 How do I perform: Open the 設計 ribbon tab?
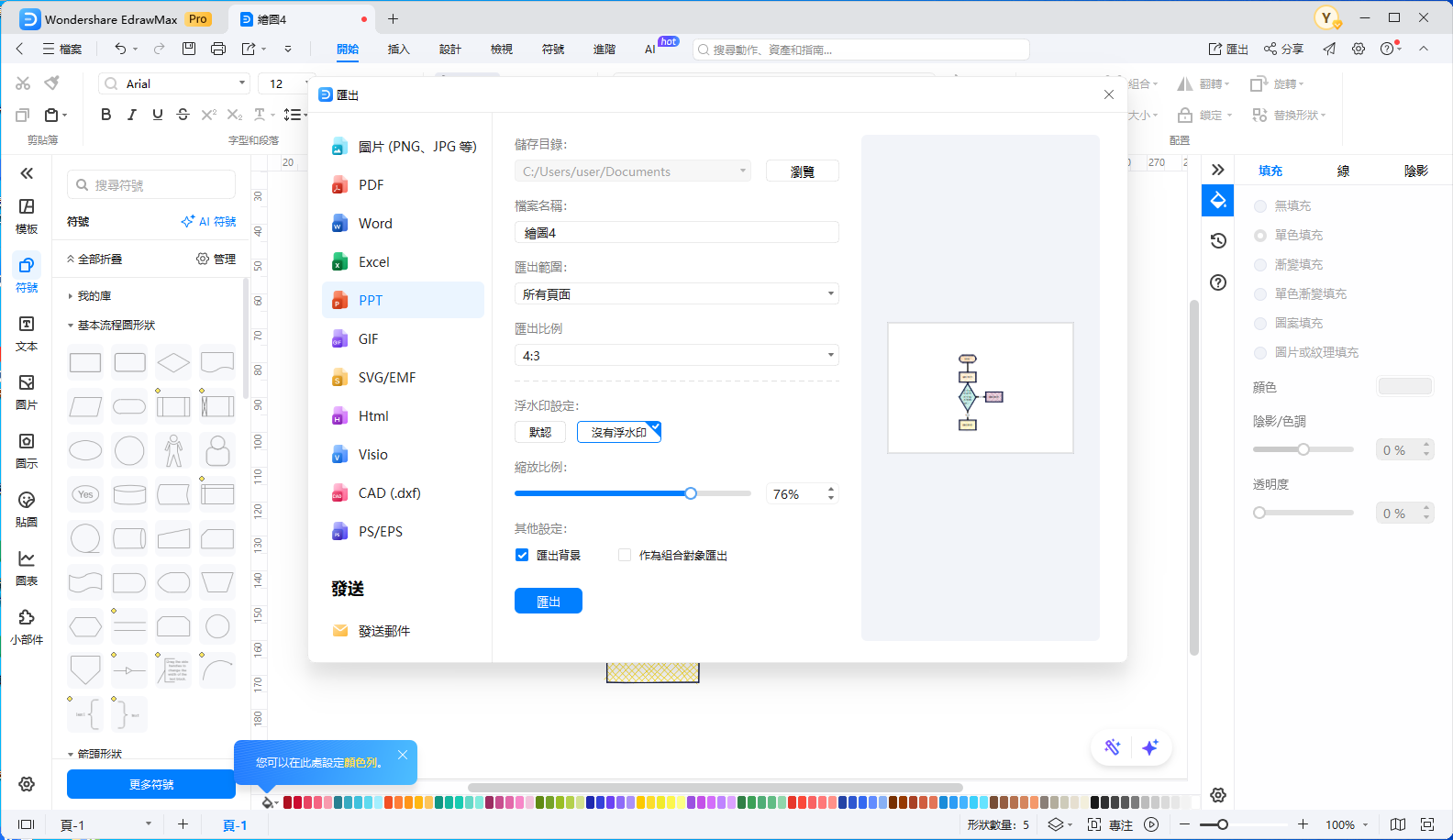[x=449, y=50]
